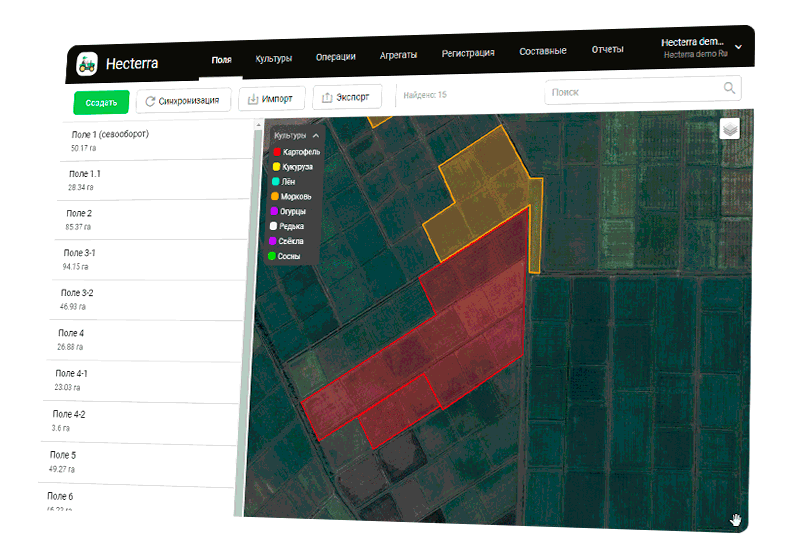792x560 pixels.
Task: Go to the Отчеты tab
Action: [x=608, y=49]
